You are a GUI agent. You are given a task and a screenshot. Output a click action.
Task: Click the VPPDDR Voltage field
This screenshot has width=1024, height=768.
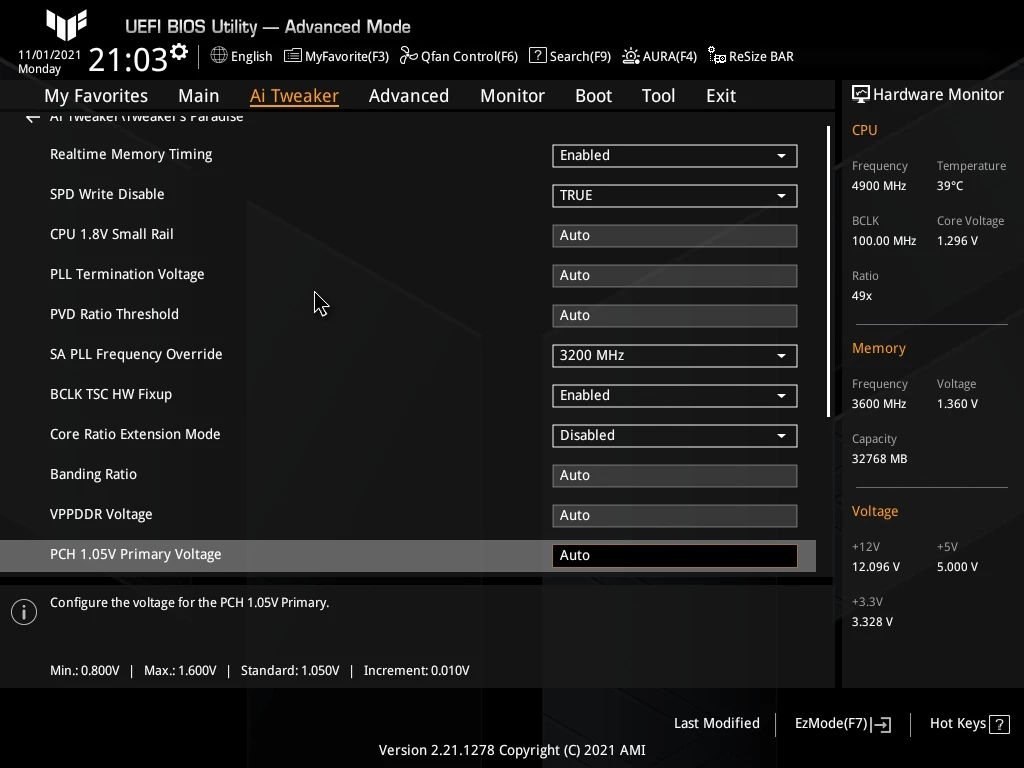(675, 515)
